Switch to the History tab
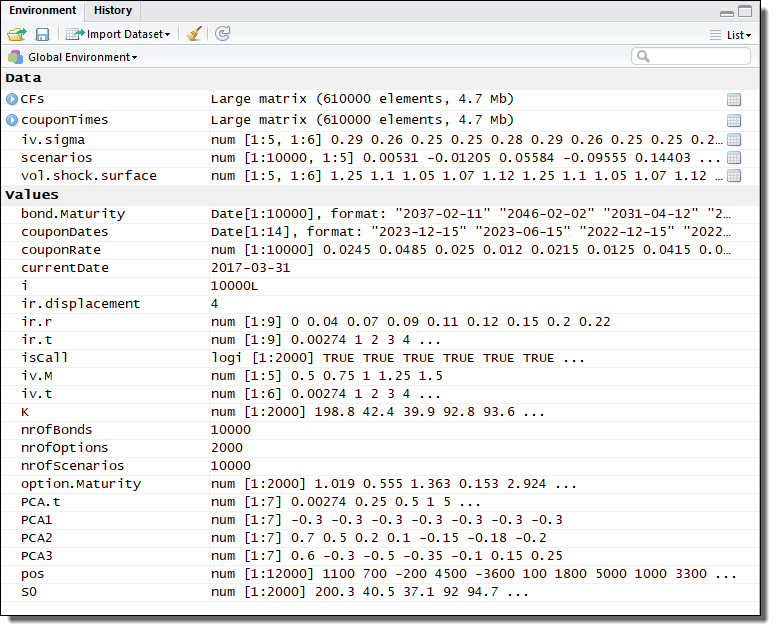 tap(113, 10)
